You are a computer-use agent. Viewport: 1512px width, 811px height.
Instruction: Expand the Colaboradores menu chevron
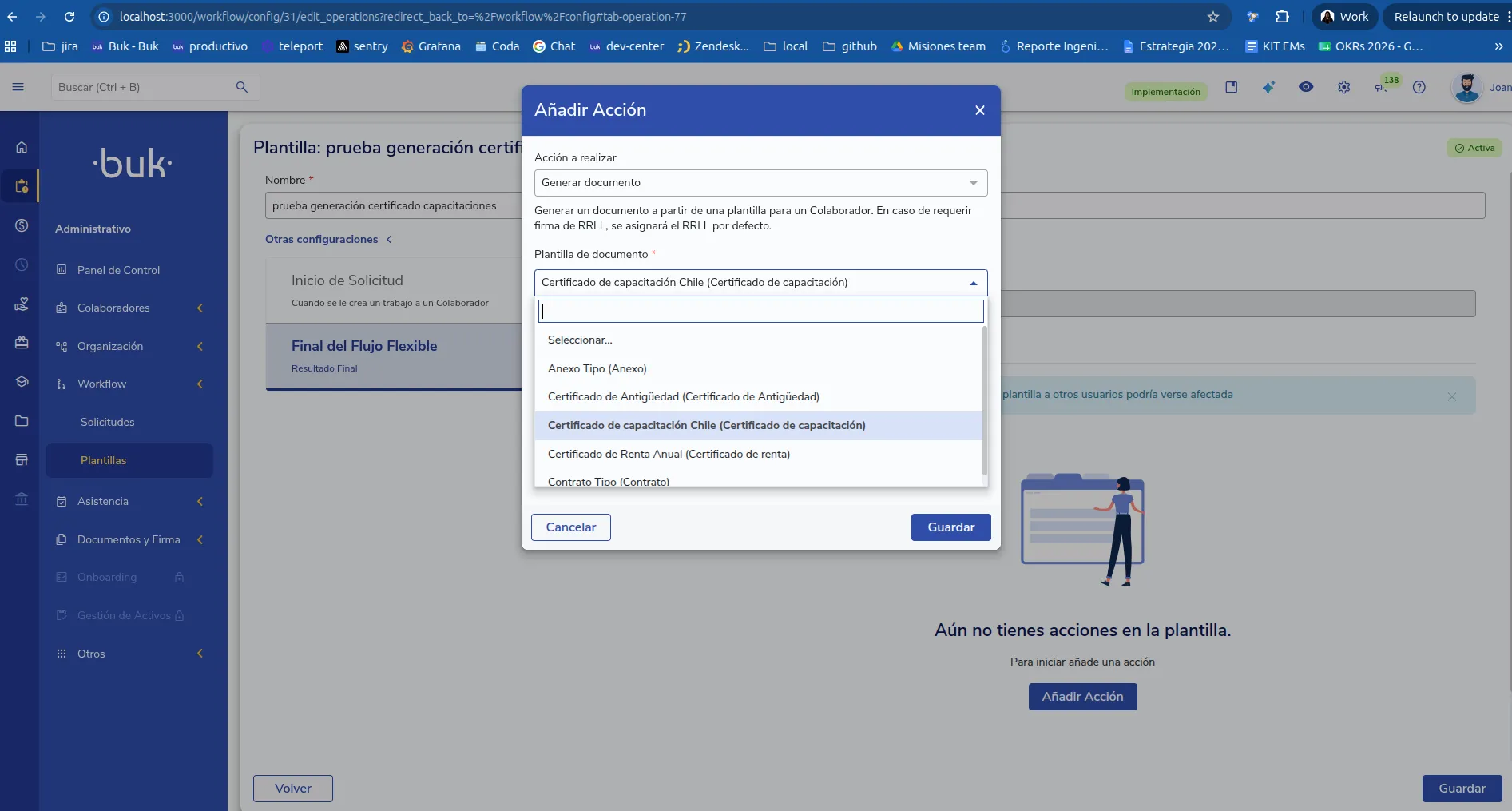[x=200, y=308]
